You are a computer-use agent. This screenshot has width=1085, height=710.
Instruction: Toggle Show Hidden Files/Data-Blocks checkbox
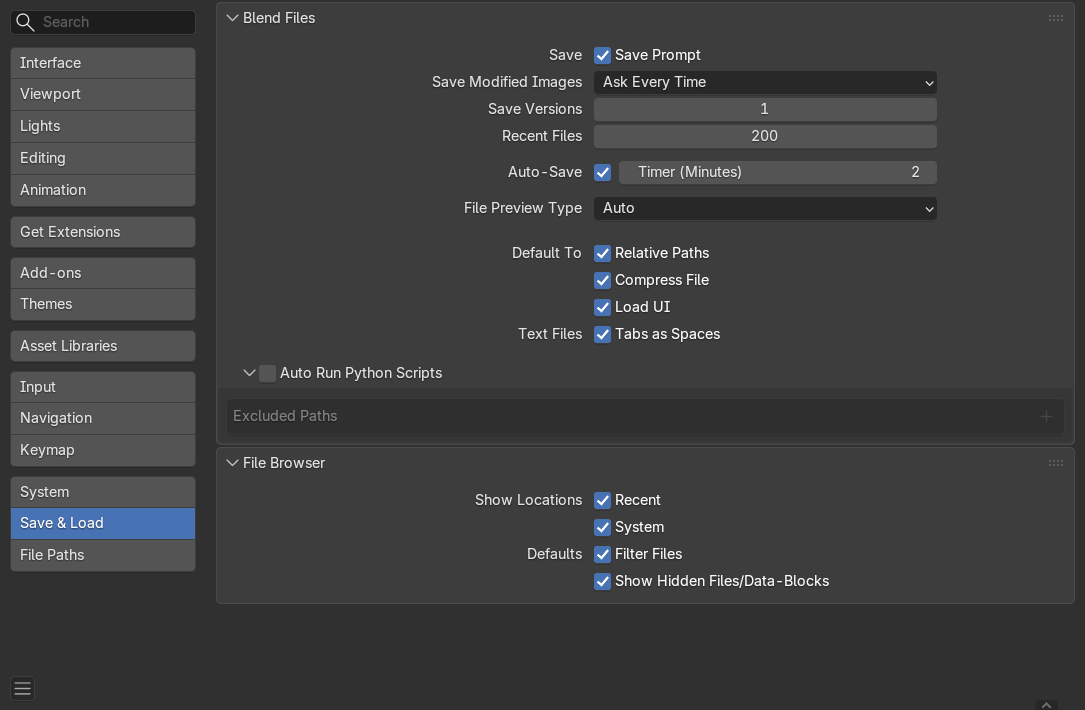(x=603, y=581)
